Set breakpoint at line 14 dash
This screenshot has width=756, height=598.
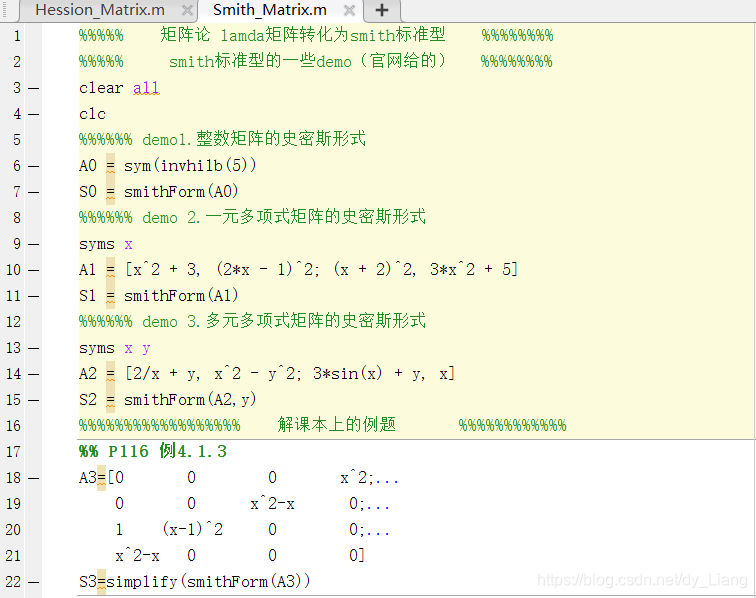(x=33, y=374)
